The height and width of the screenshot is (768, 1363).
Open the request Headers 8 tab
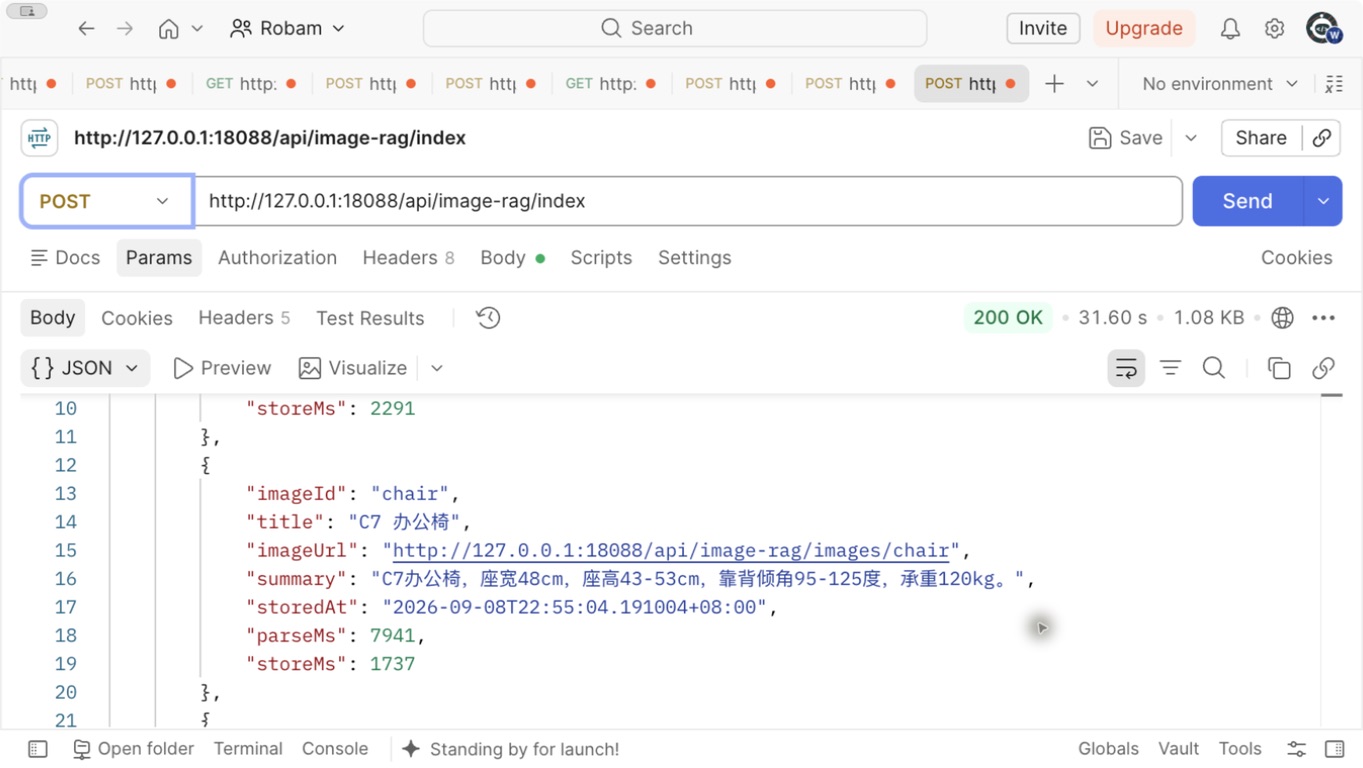tap(408, 258)
